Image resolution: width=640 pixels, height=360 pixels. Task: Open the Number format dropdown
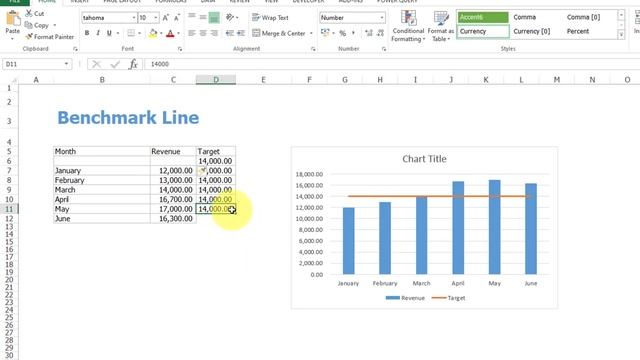coord(382,18)
